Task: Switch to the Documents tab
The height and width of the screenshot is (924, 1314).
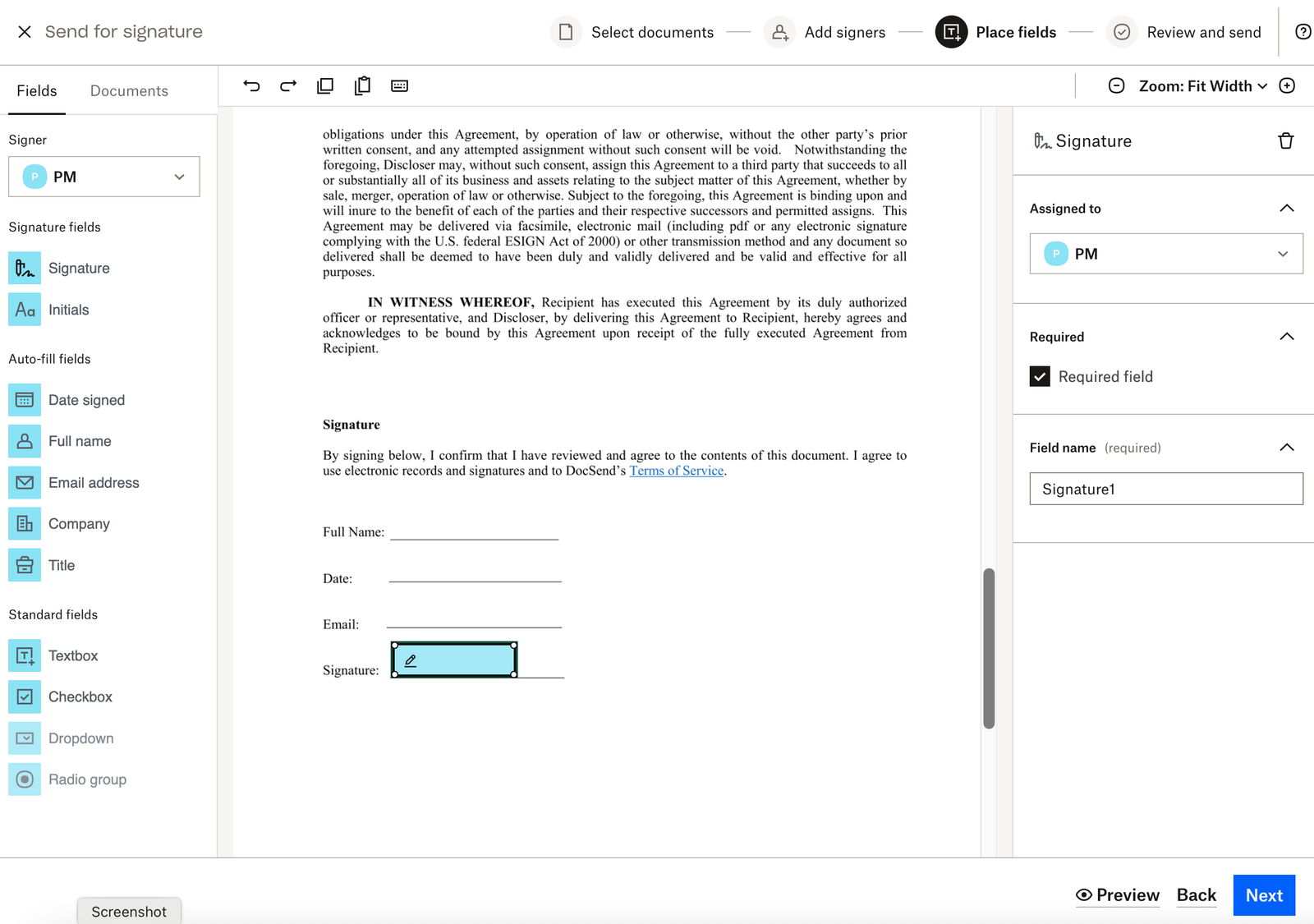Action: 128,90
